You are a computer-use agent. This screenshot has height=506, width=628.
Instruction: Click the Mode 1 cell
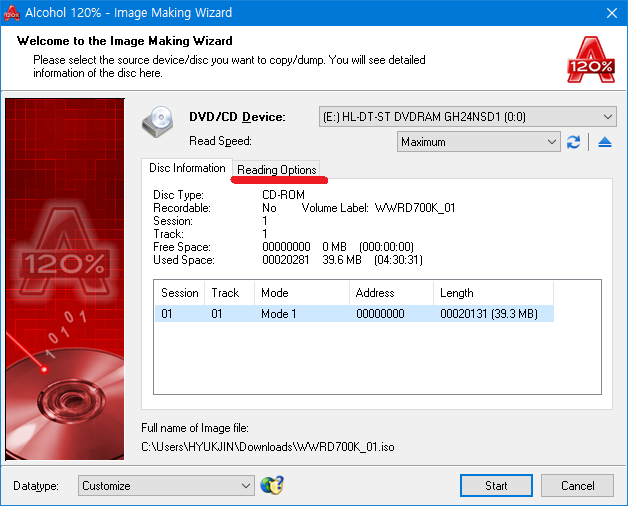[279, 313]
